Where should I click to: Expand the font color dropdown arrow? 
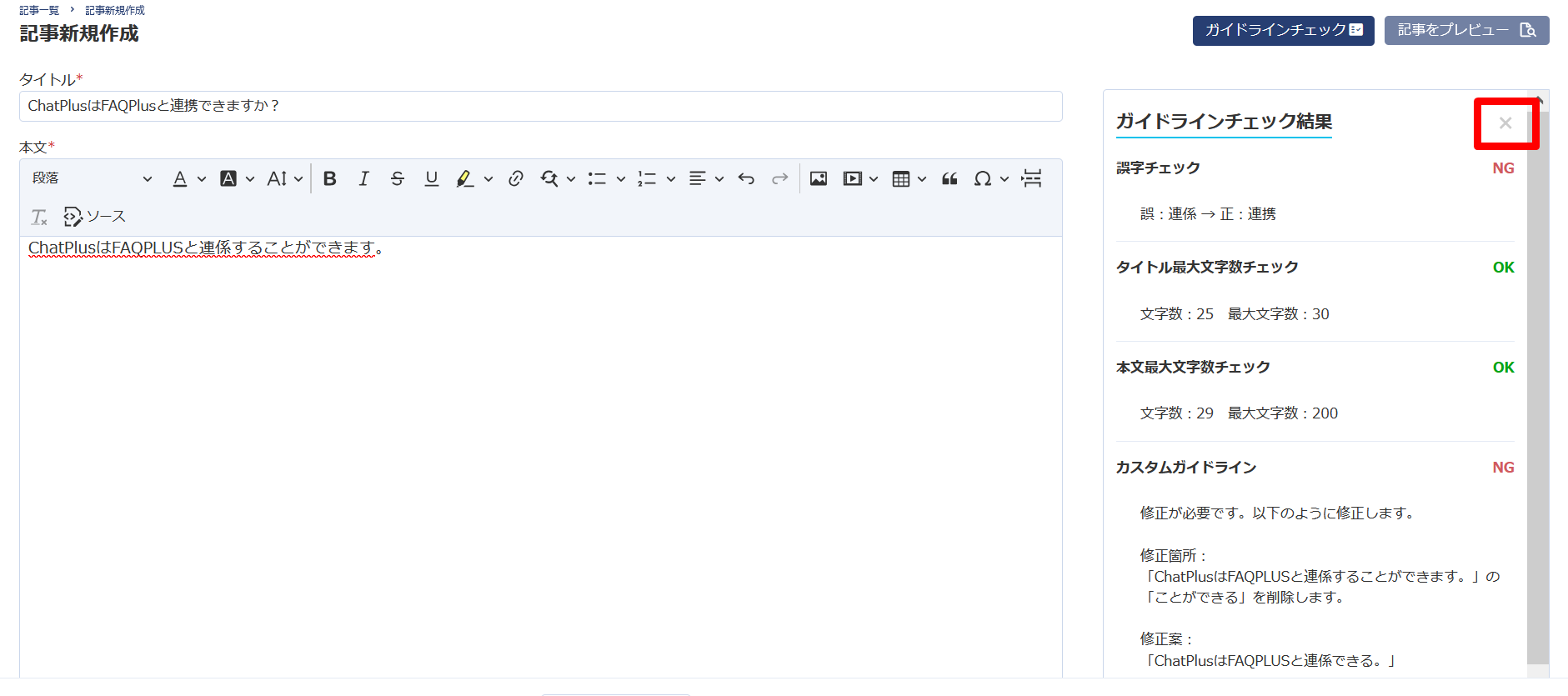202,178
